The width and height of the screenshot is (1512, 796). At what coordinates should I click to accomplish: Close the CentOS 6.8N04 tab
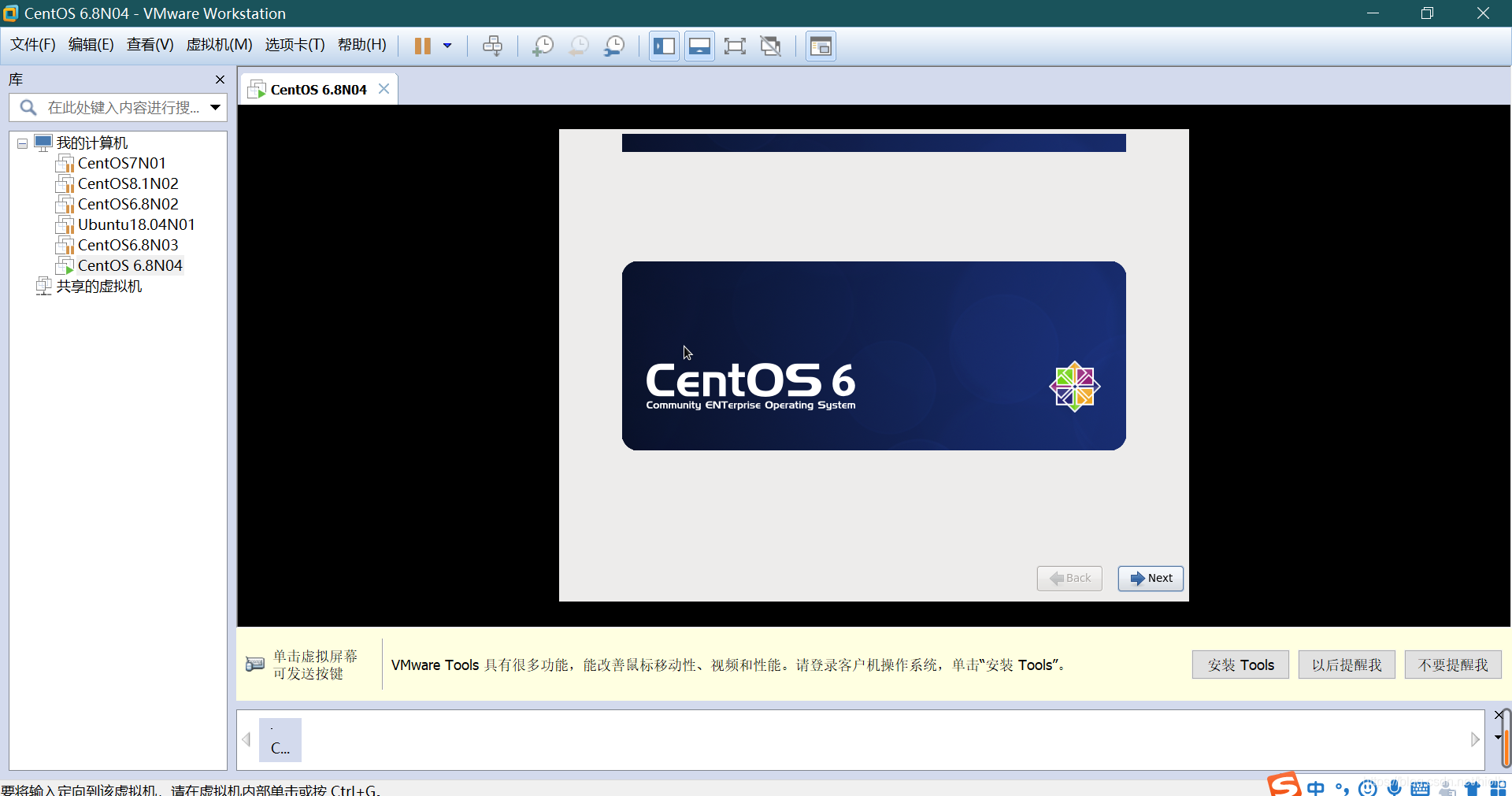pos(384,89)
